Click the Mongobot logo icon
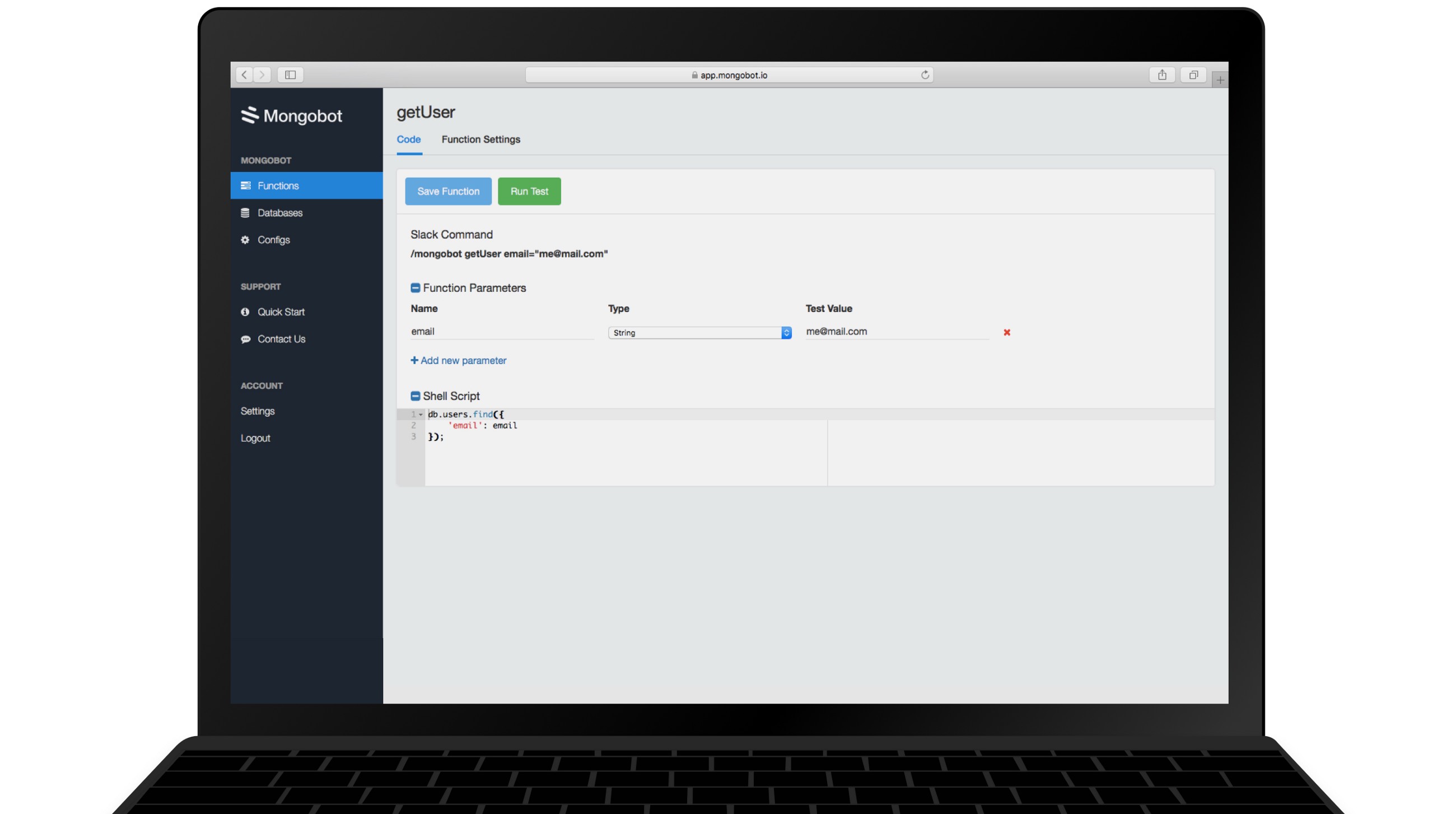The image size is (1456, 814). click(249, 115)
